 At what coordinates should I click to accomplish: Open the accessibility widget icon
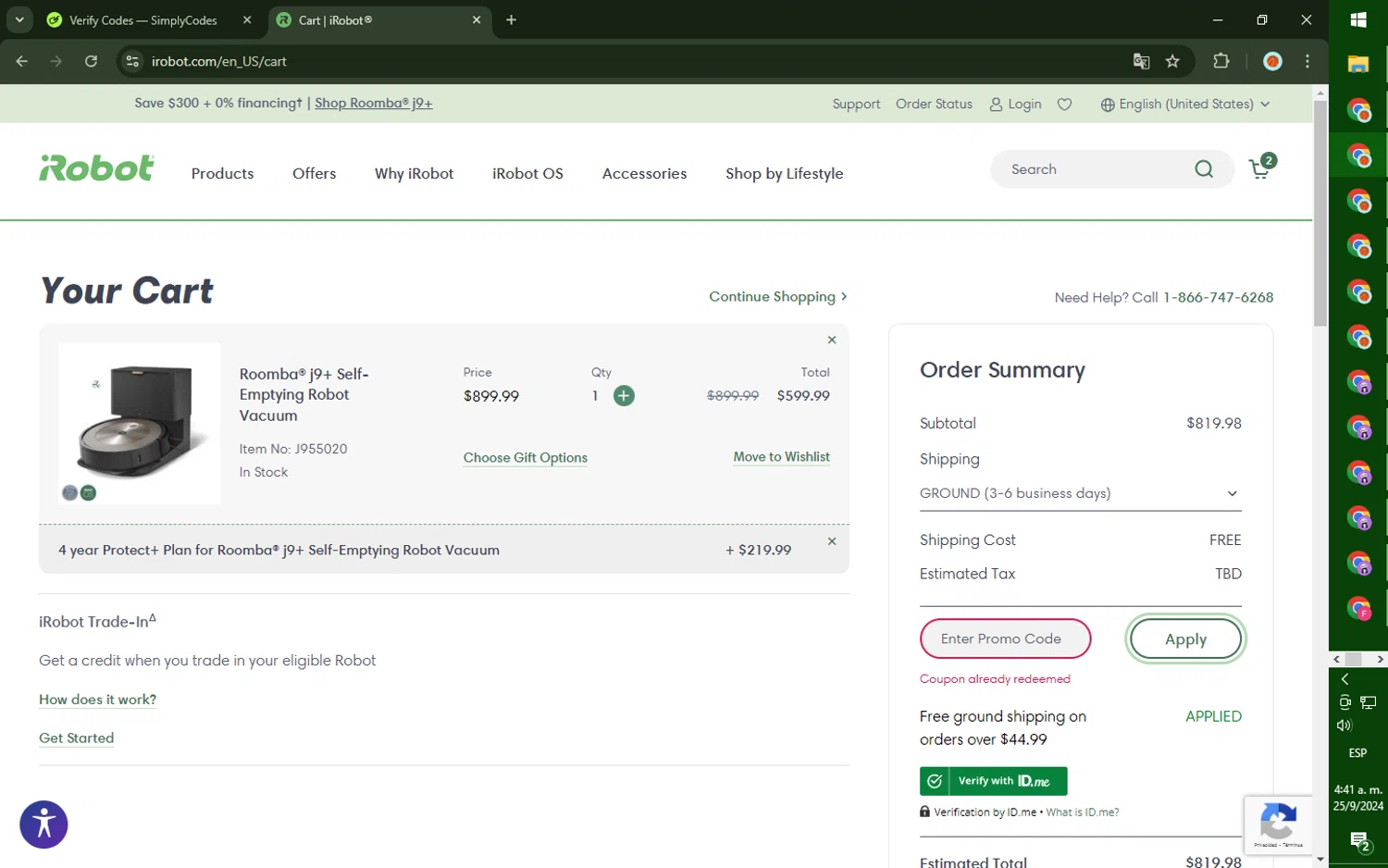(43, 824)
